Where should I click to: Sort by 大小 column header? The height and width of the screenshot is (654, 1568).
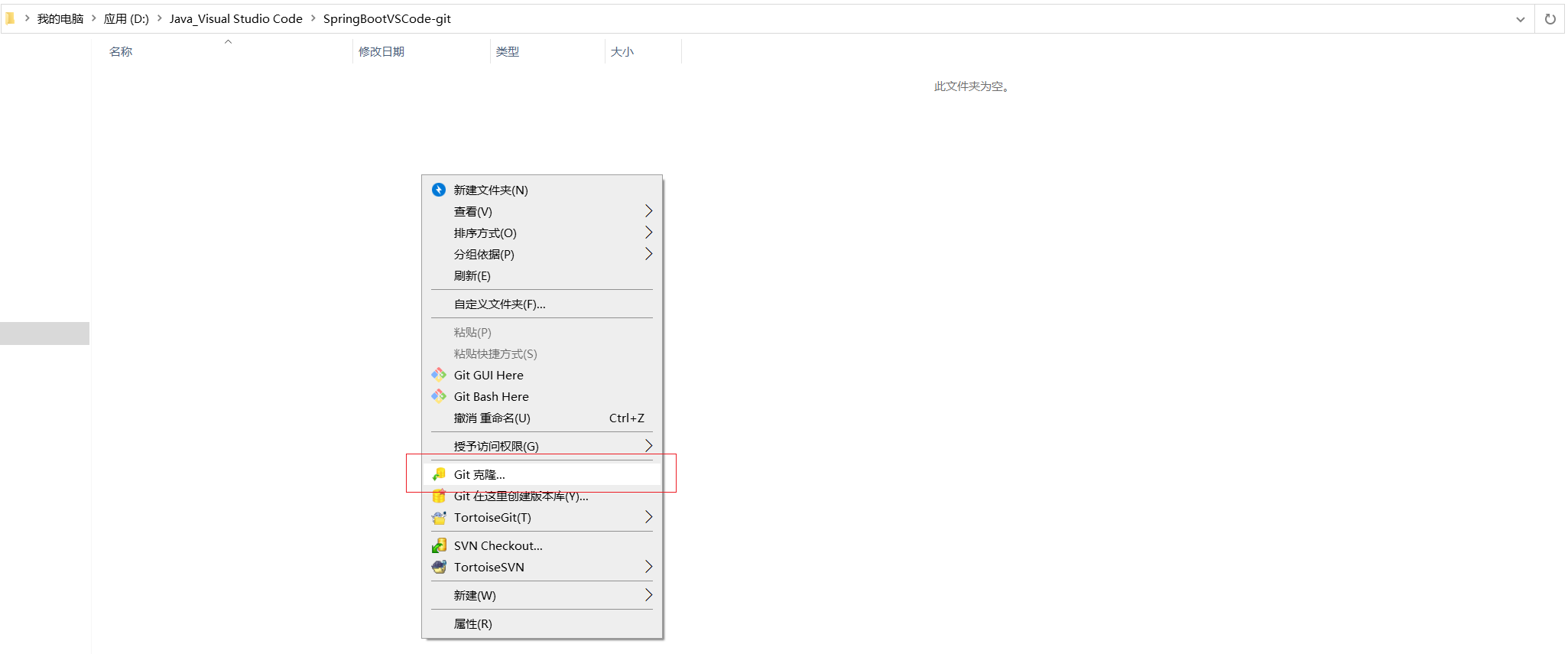(x=622, y=51)
